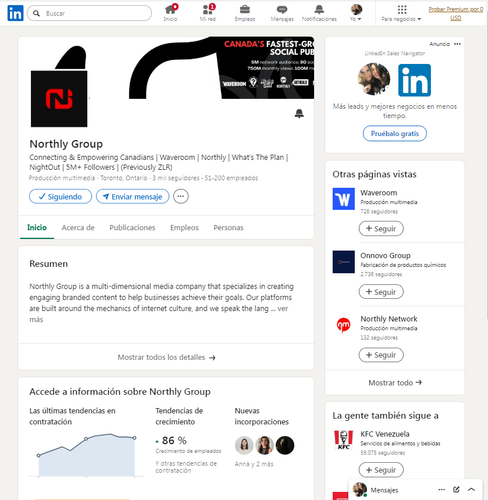
Task: Click Anna's avatar under Nuevas incorporaciones
Action: pos(244,445)
